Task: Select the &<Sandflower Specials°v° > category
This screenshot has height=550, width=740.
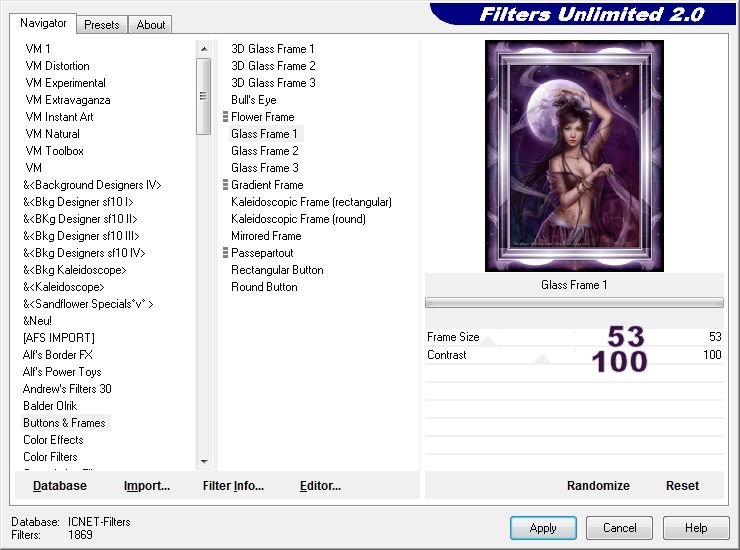Action: [x=88, y=304]
